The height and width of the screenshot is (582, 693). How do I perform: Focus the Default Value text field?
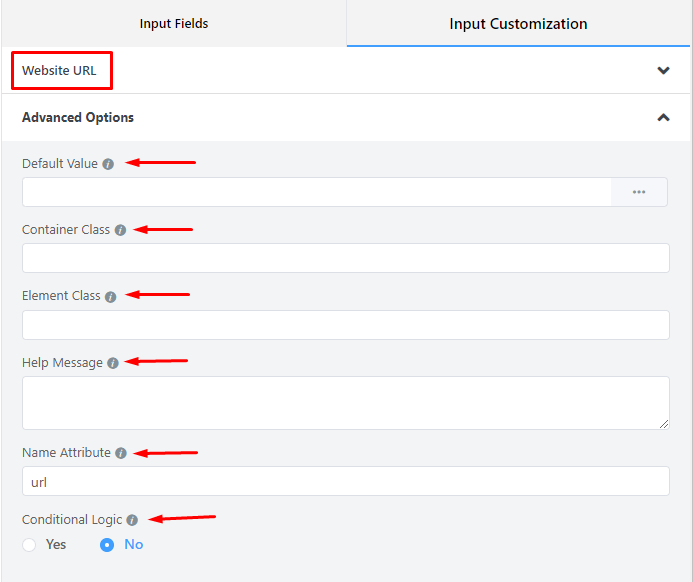pyautogui.click(x=316, y=192)
